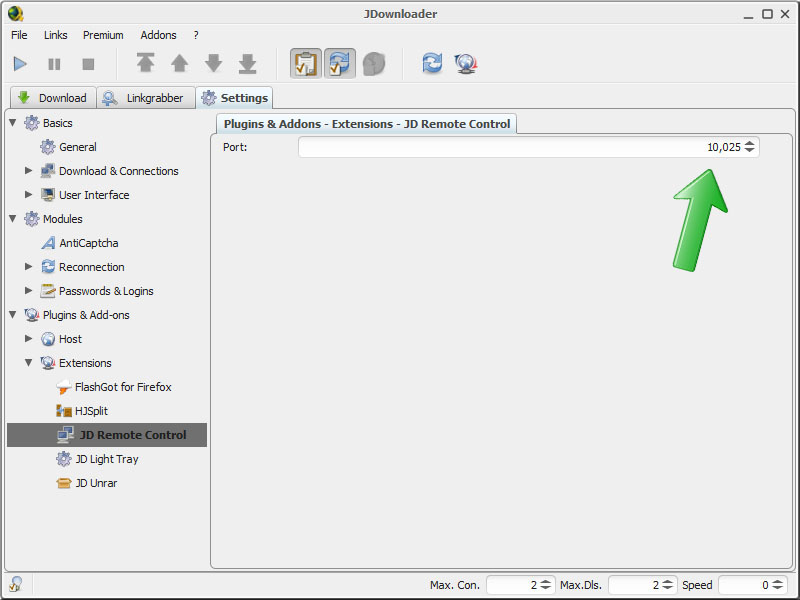Toggle automatic reconnect checkbox icon
Viewport: 800px width, 600px height.
pos(340,64)
